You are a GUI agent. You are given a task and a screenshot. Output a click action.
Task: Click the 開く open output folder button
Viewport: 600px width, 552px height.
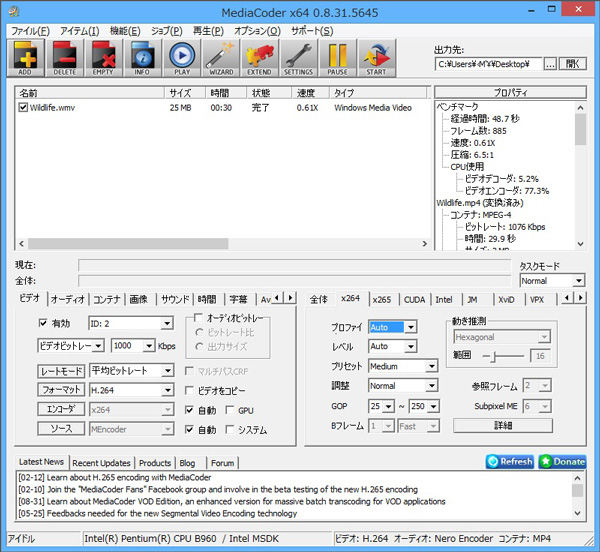click(572, 64)
